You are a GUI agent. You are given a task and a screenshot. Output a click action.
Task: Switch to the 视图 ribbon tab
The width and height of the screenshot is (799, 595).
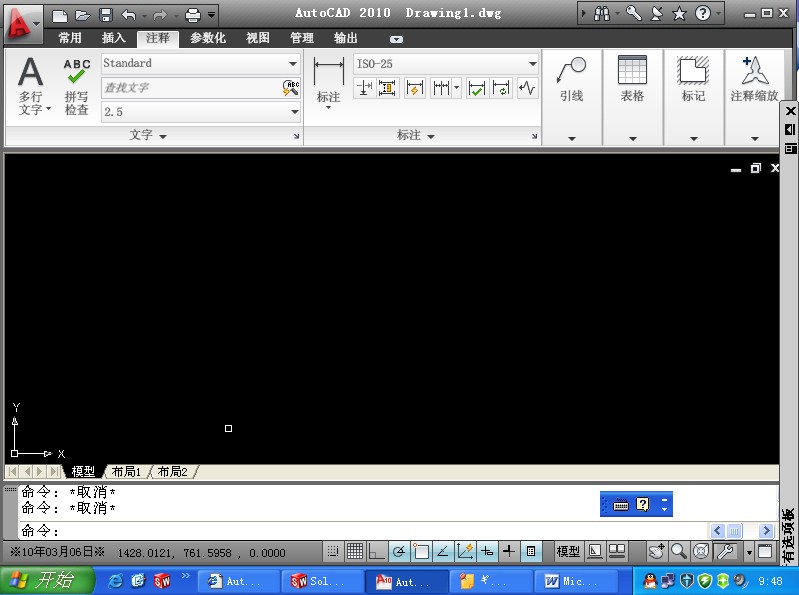coord(257,38)
